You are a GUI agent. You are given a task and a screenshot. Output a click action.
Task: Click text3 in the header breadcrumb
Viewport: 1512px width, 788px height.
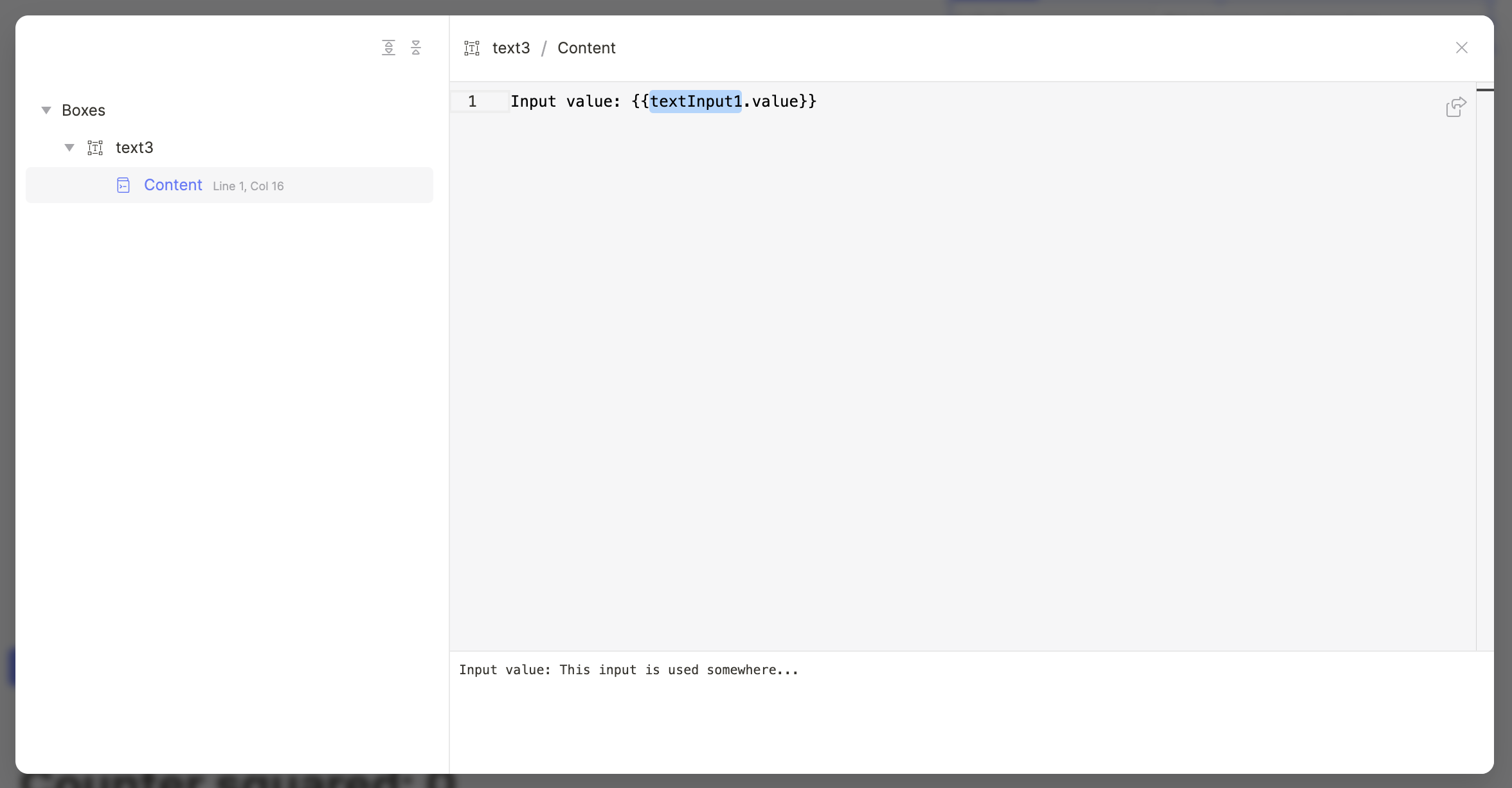[511, 48]
